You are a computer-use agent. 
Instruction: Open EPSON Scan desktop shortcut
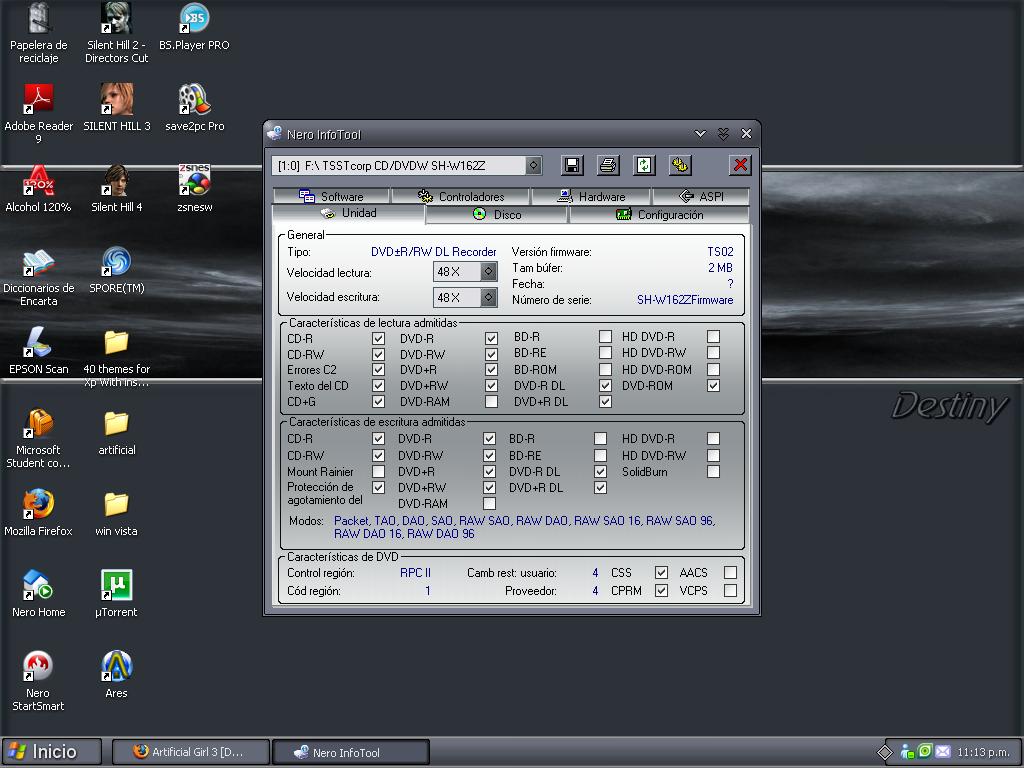pyautogui.click(x=39, y=351)
